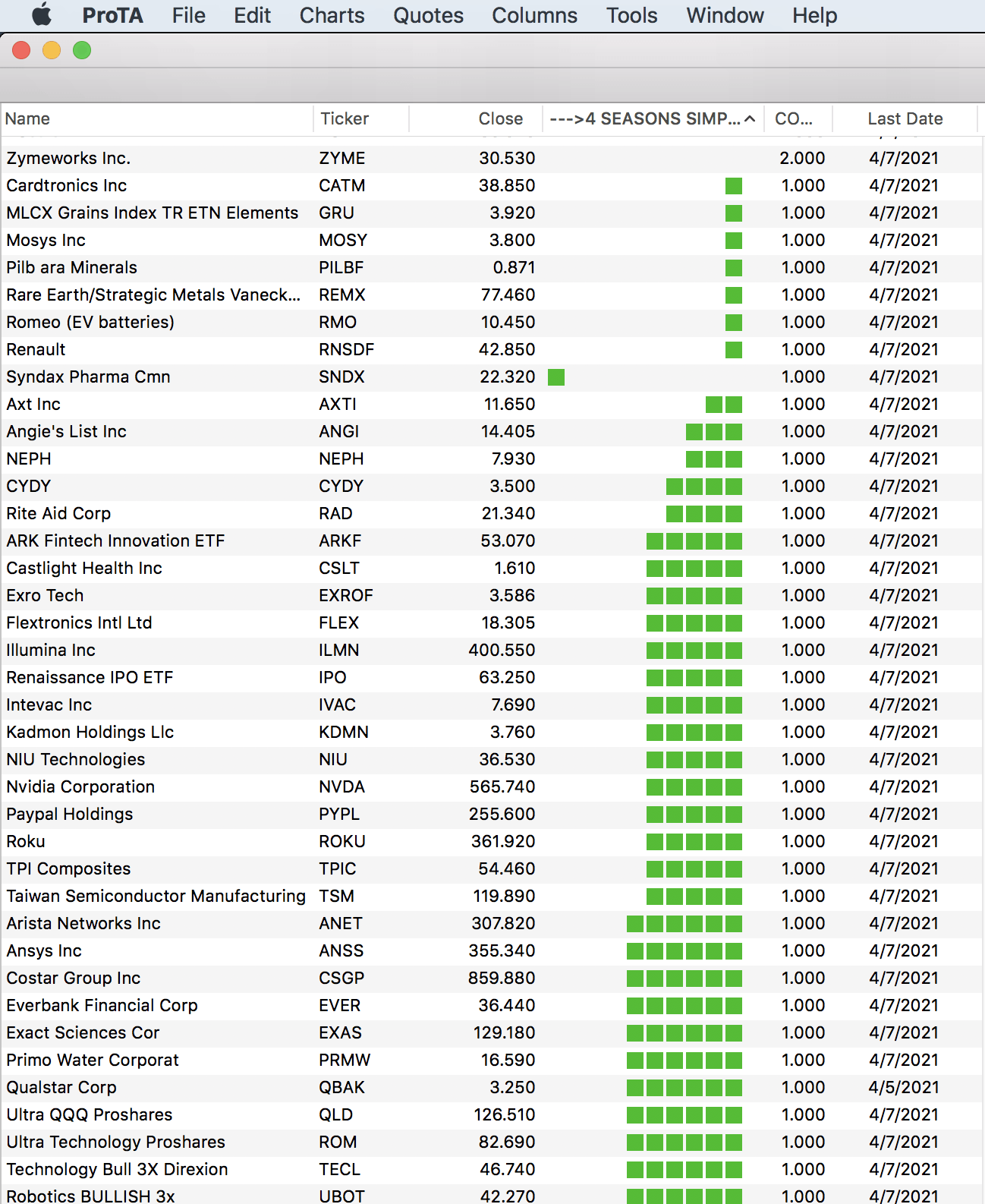Select Primo Water Corporat row
This screenshot has width=985, height=1204.
(x=492, y=1060)
